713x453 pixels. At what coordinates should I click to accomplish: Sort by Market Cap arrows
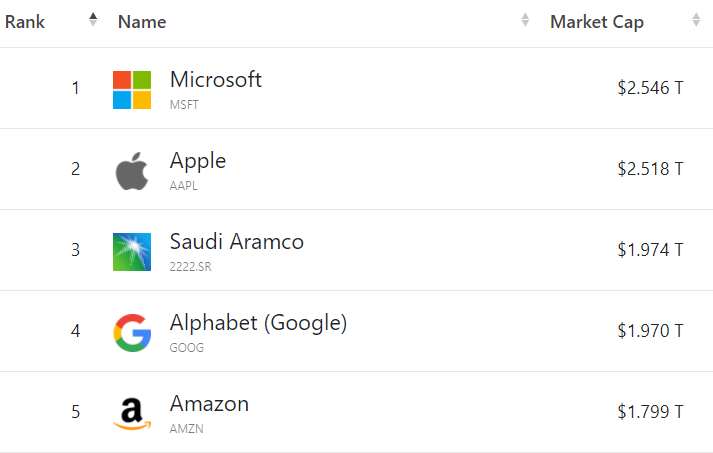click(696, 20)
